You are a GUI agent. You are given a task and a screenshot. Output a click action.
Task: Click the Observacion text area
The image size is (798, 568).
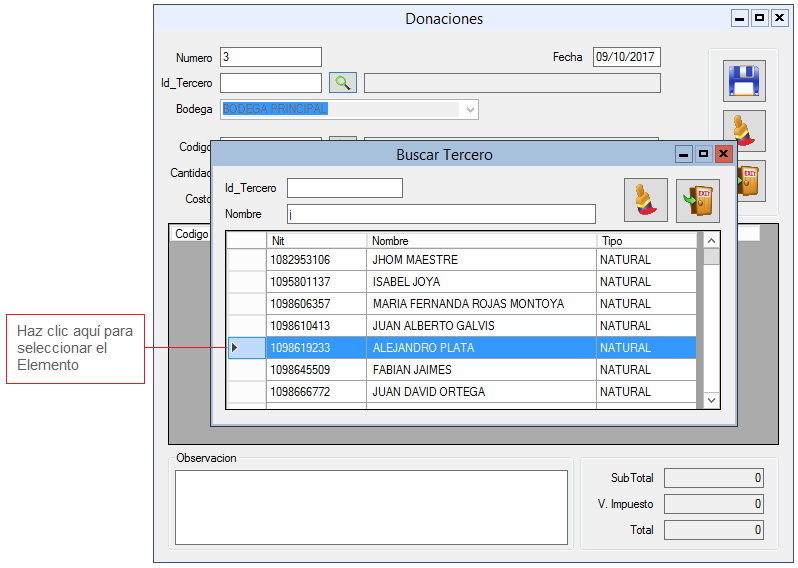point(371,507)
